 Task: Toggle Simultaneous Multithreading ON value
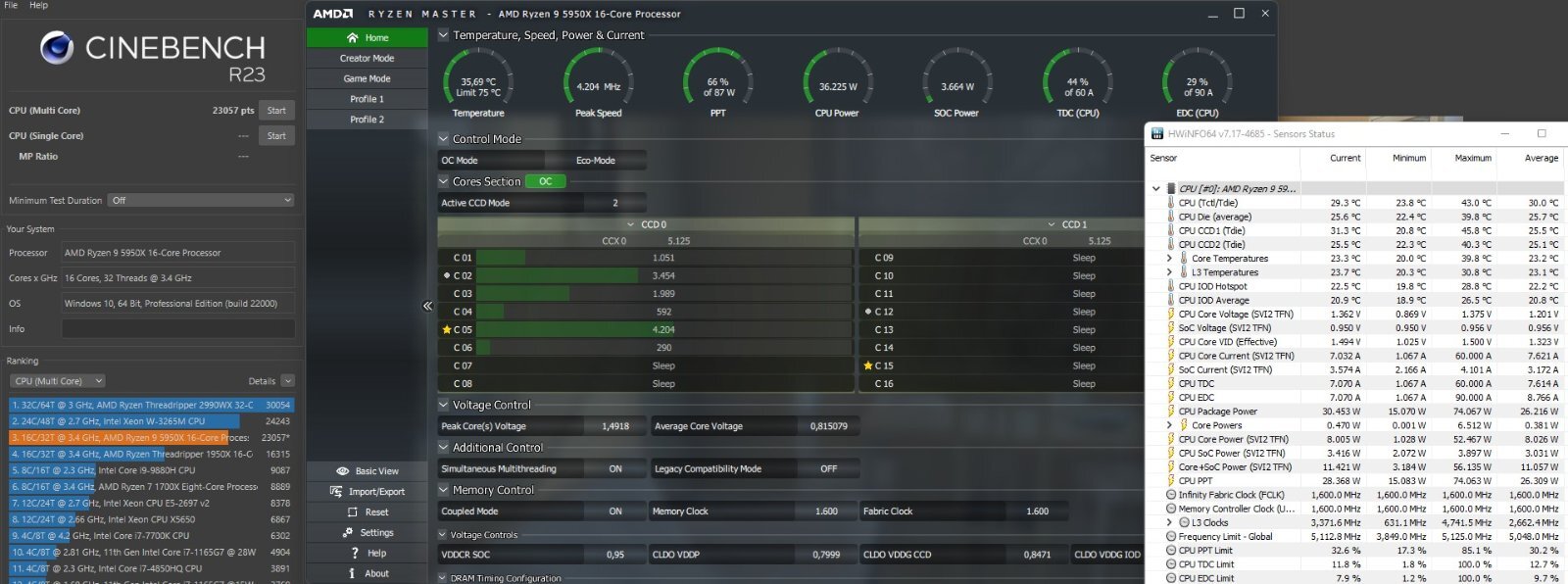click(615, 469)
